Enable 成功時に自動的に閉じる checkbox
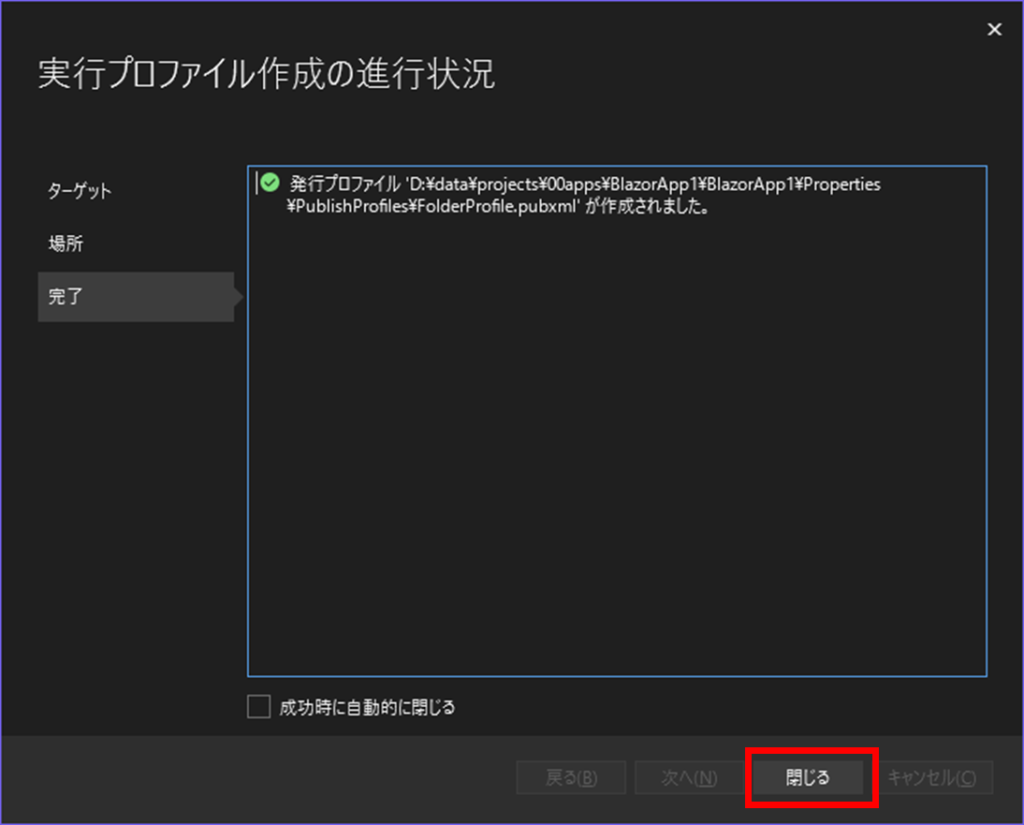The height and width of the screenshot is (825, 1024). click(x=259, y=707)
